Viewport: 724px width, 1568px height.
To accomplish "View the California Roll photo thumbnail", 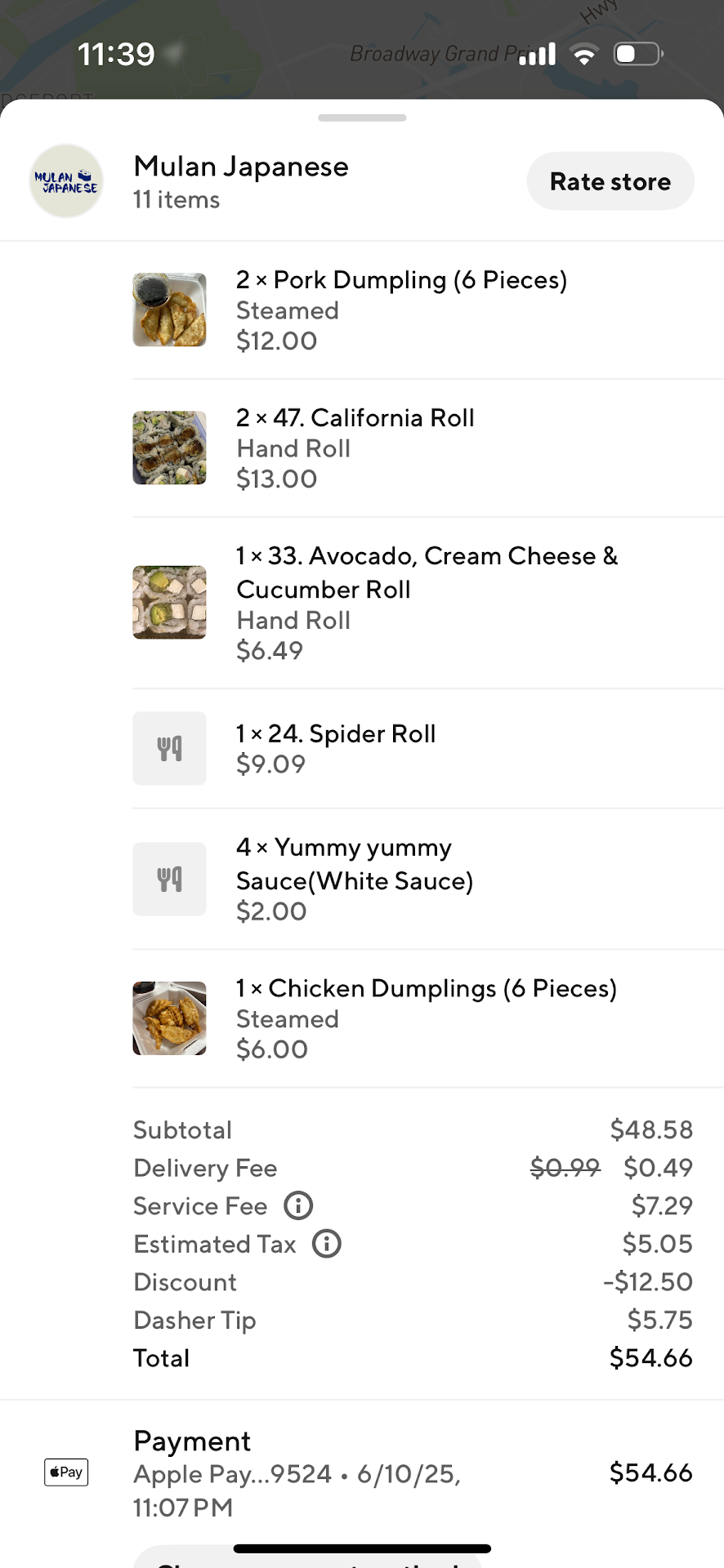I will 170,448.
